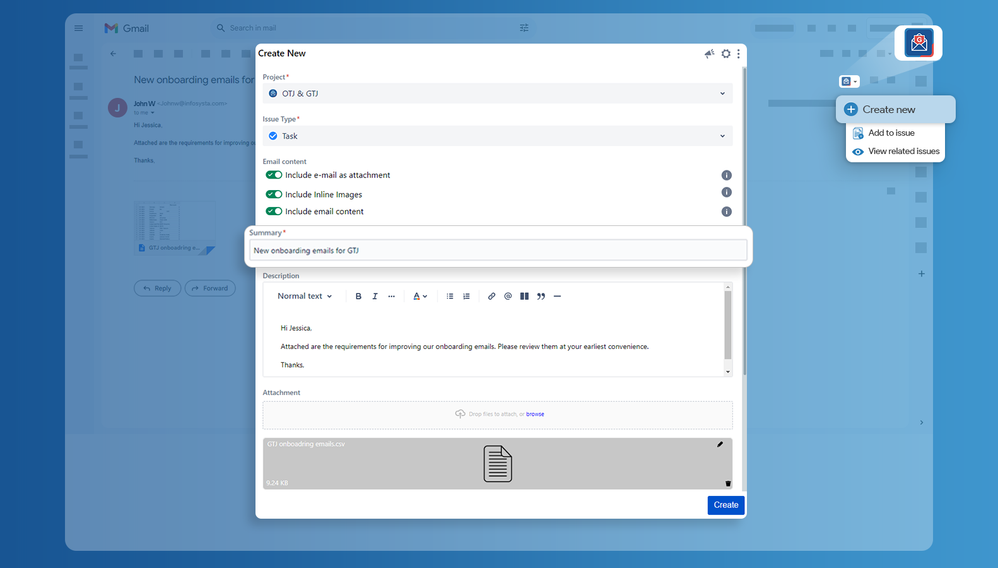Image resolution: width=998 pixels, height=568 pixels.
Task: Select View related issues menu item
Action: pyautogui.click(x=896, y=152)
